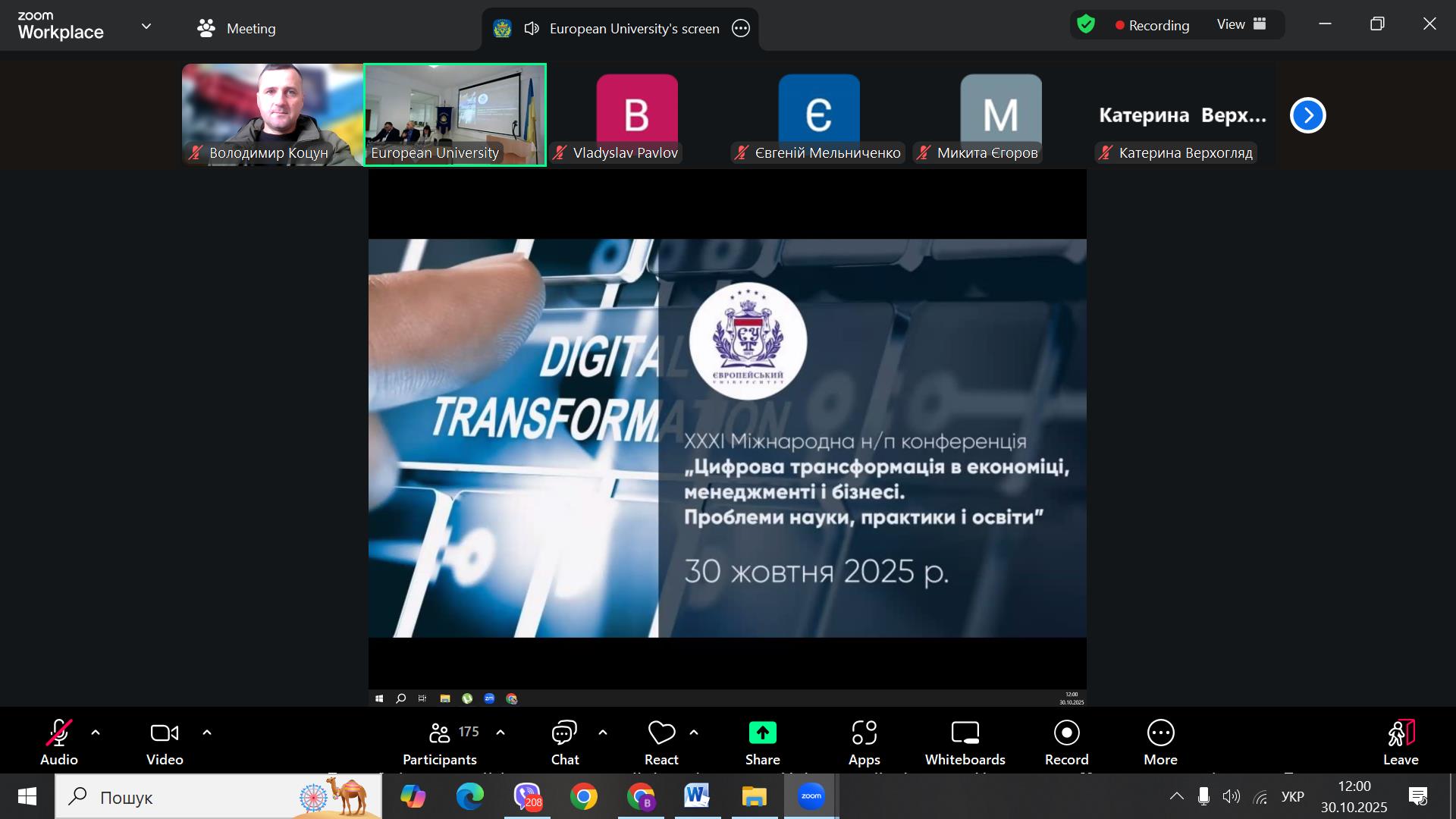The width and height of the screenshot is (1456, 819).
Task: Click the More options icon
Action: point(1160,733)
